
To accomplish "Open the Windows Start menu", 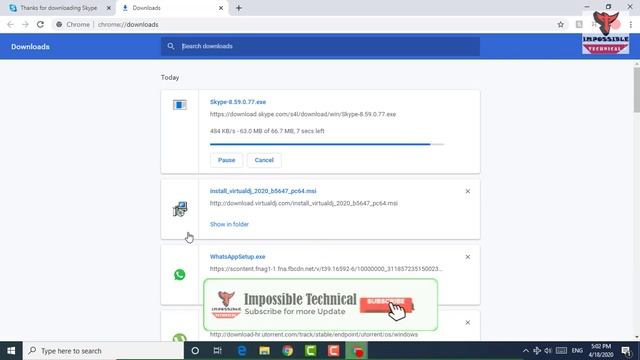I will [x=11, y=351].
